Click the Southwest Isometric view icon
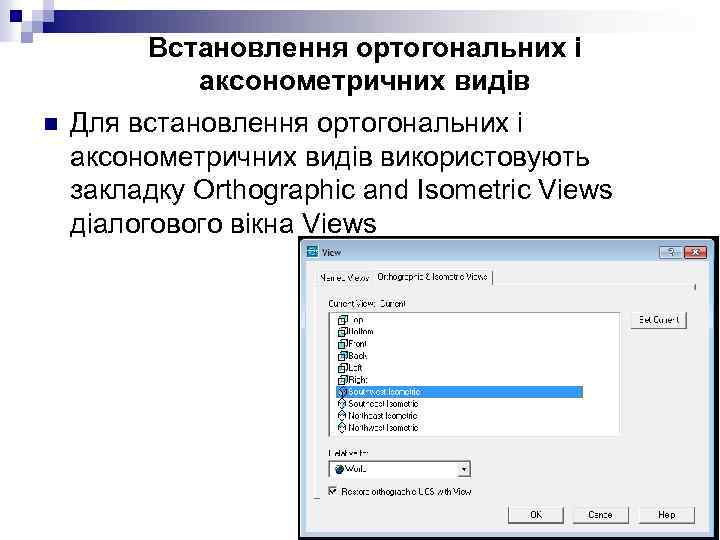 coord(342,392)
